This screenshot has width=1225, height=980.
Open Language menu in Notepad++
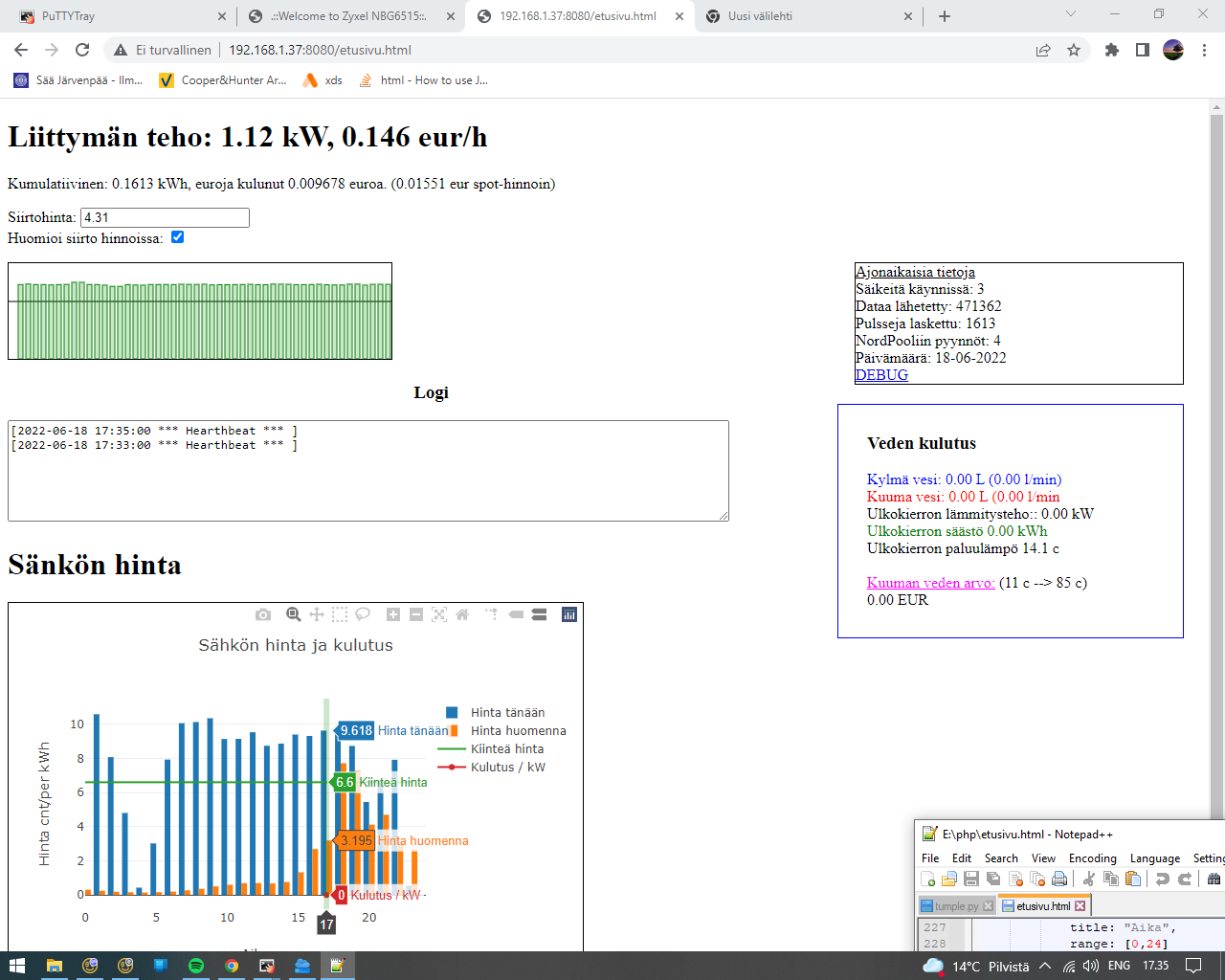click(1155, 858)
